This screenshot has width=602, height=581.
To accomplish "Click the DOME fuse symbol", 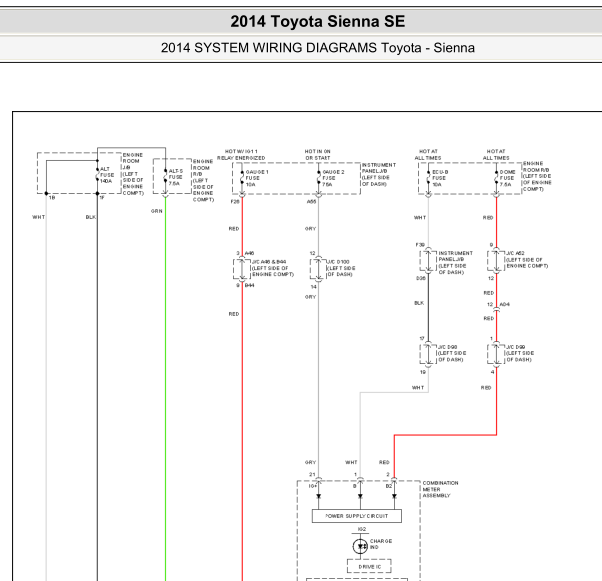I will point(496,177).
